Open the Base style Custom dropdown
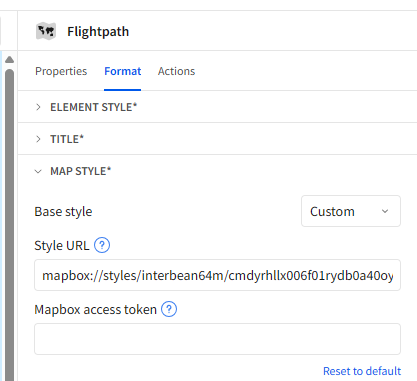This screenshot has height=381, width=417. [351, 211]
